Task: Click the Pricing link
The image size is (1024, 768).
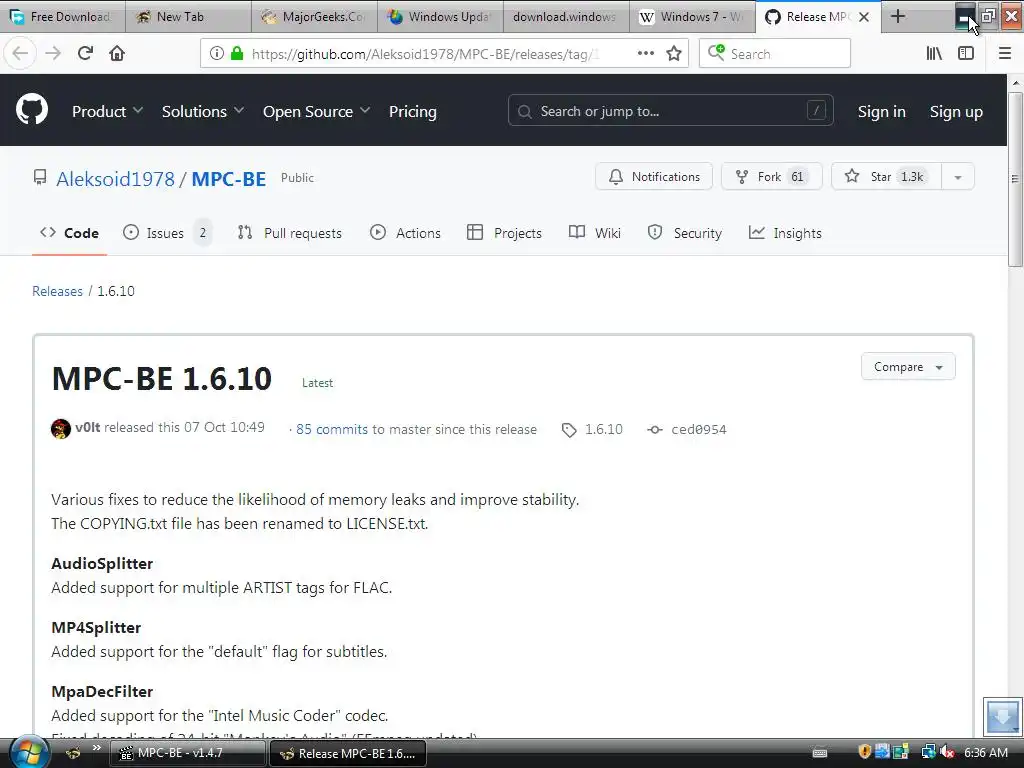Action: (x=413, y=112)
